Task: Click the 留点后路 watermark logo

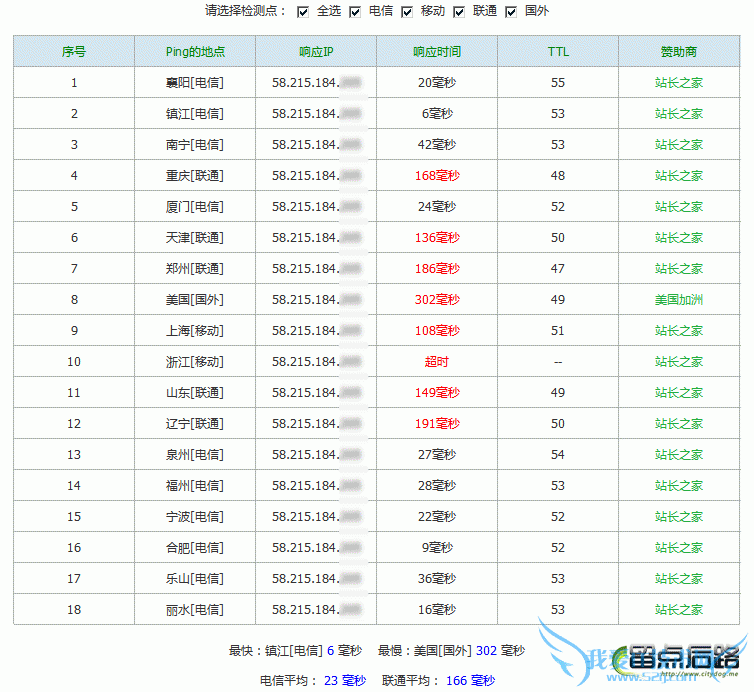Action: tap(682, 658)
